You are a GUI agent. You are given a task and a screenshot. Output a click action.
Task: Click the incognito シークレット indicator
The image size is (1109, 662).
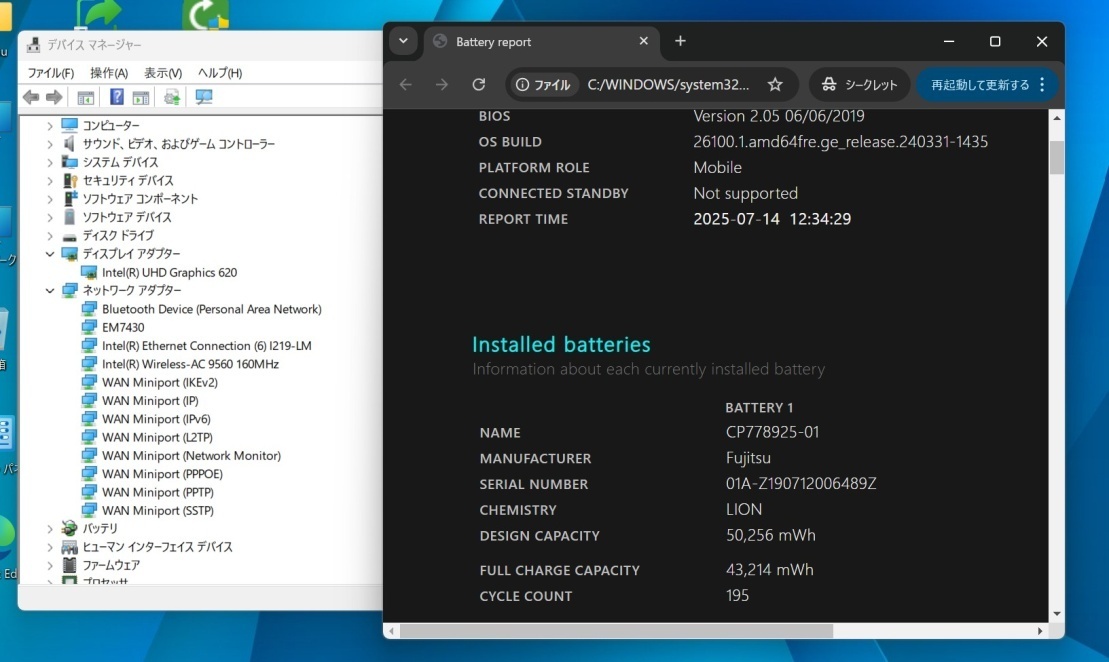(859, 85)
